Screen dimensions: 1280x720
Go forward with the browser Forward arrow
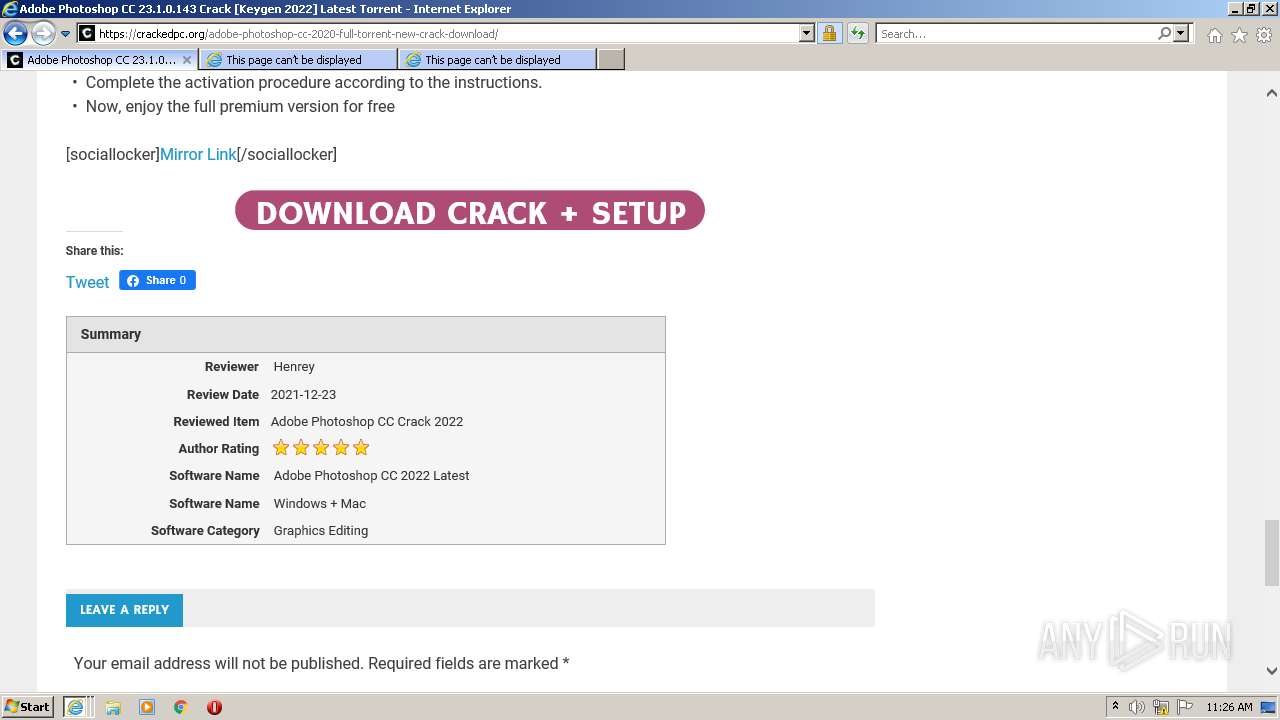pos(43,34)
